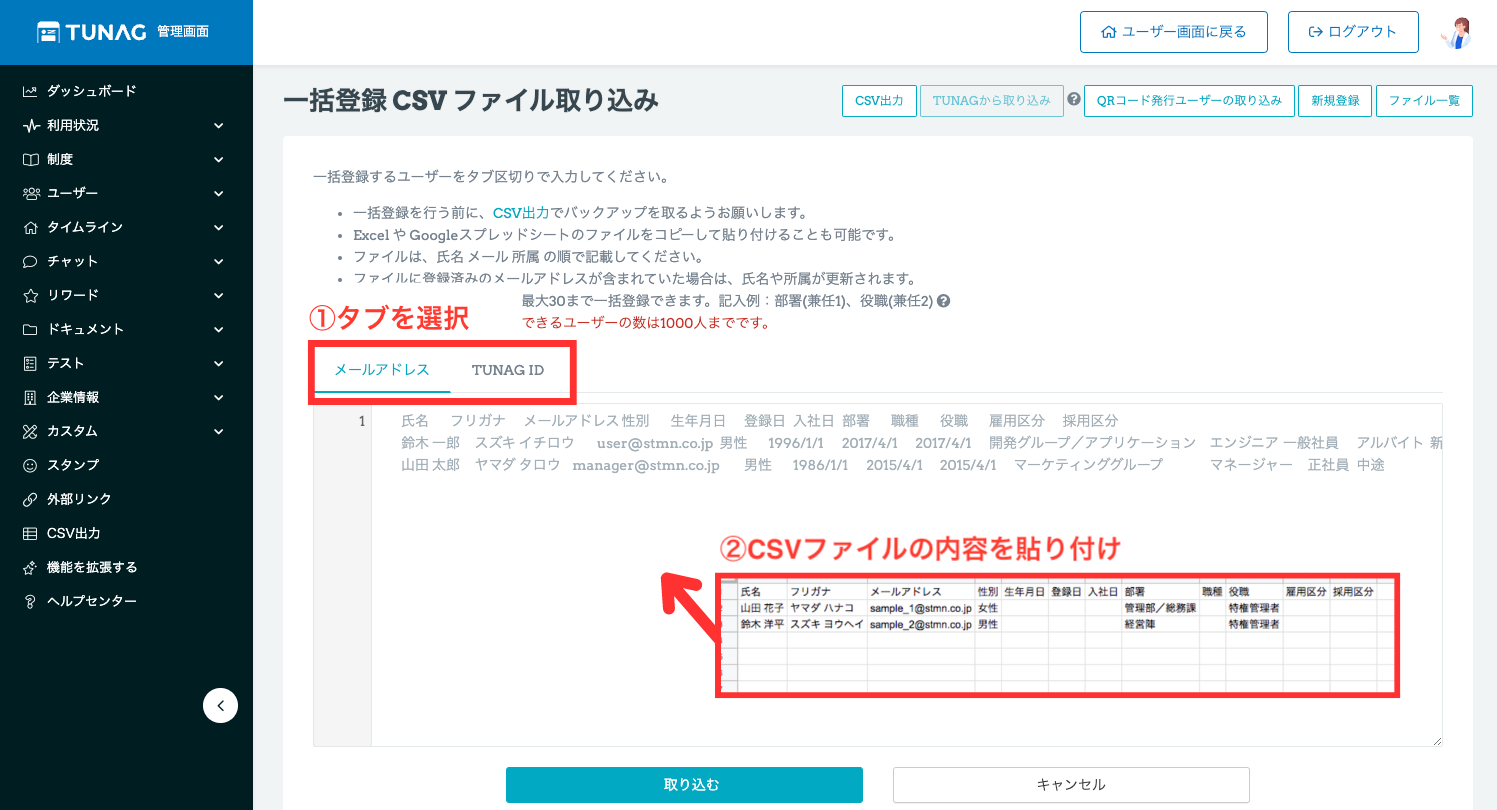Click help icon after 役職(兼任2)

click(x=942, y=301)
